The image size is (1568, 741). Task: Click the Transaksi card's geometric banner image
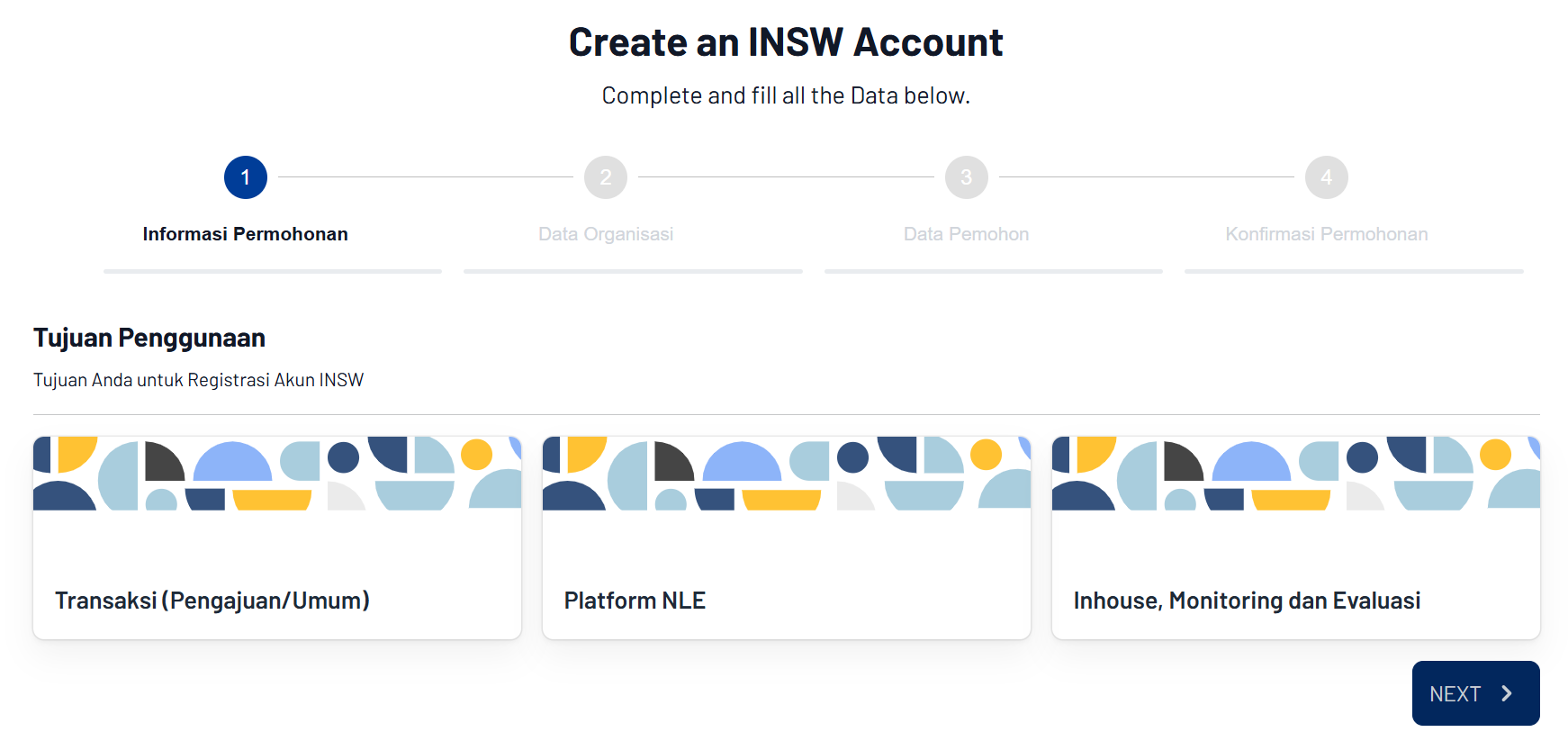point(277,474)
